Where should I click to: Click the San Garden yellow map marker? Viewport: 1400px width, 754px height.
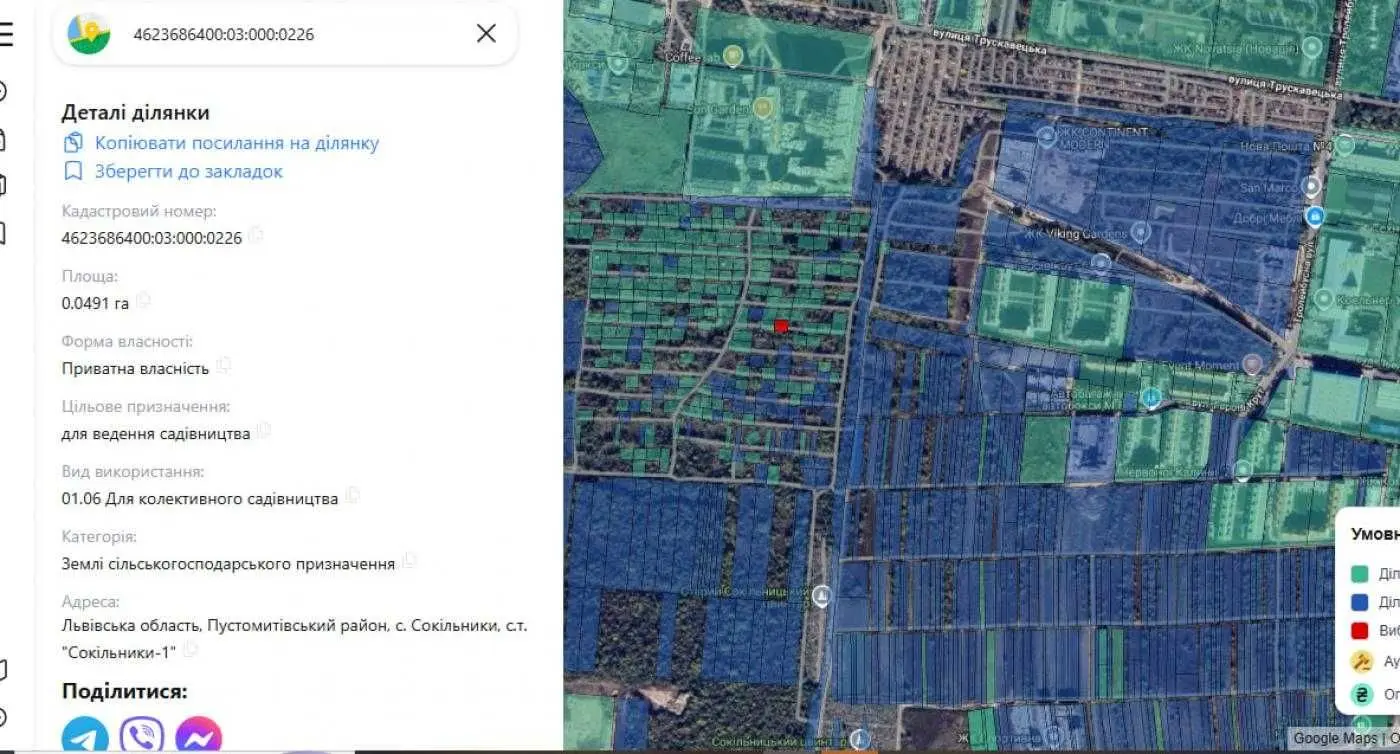(x=764, y=107)
